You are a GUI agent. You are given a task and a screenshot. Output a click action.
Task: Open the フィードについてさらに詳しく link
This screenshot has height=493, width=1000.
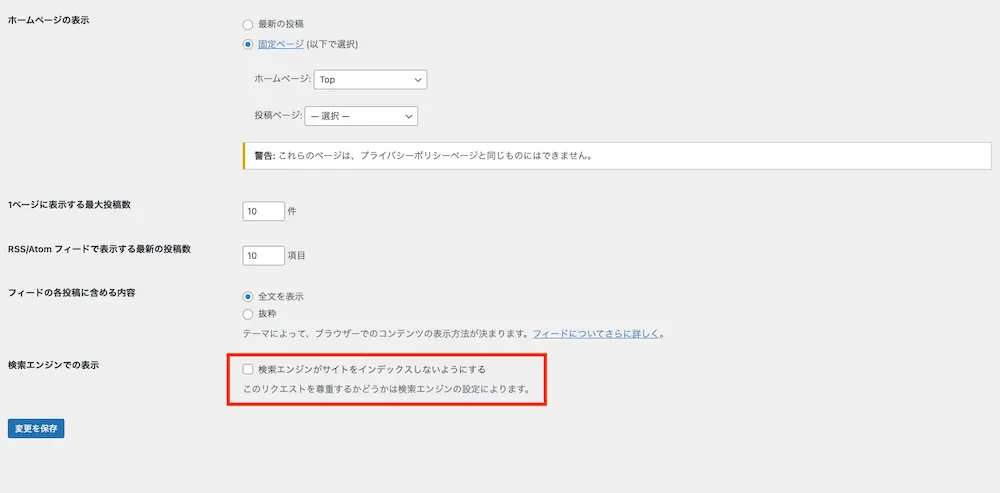596,334
